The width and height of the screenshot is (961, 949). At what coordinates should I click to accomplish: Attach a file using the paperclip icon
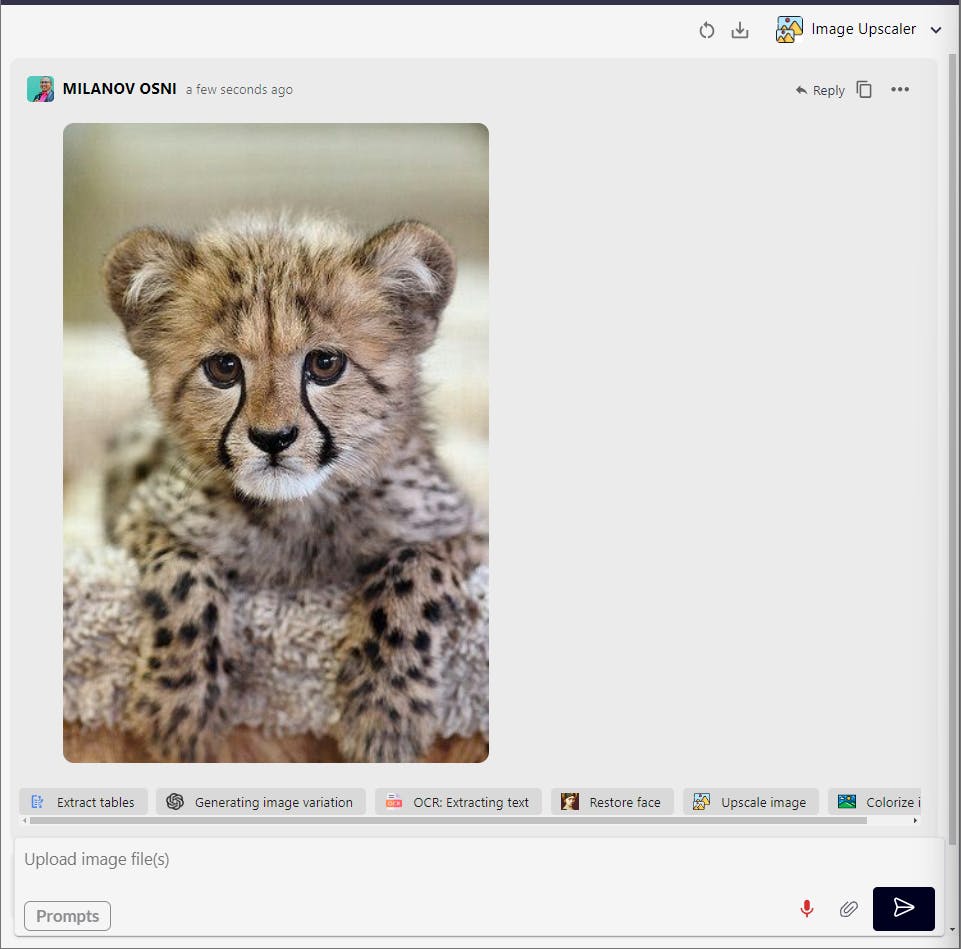[848, 909]
